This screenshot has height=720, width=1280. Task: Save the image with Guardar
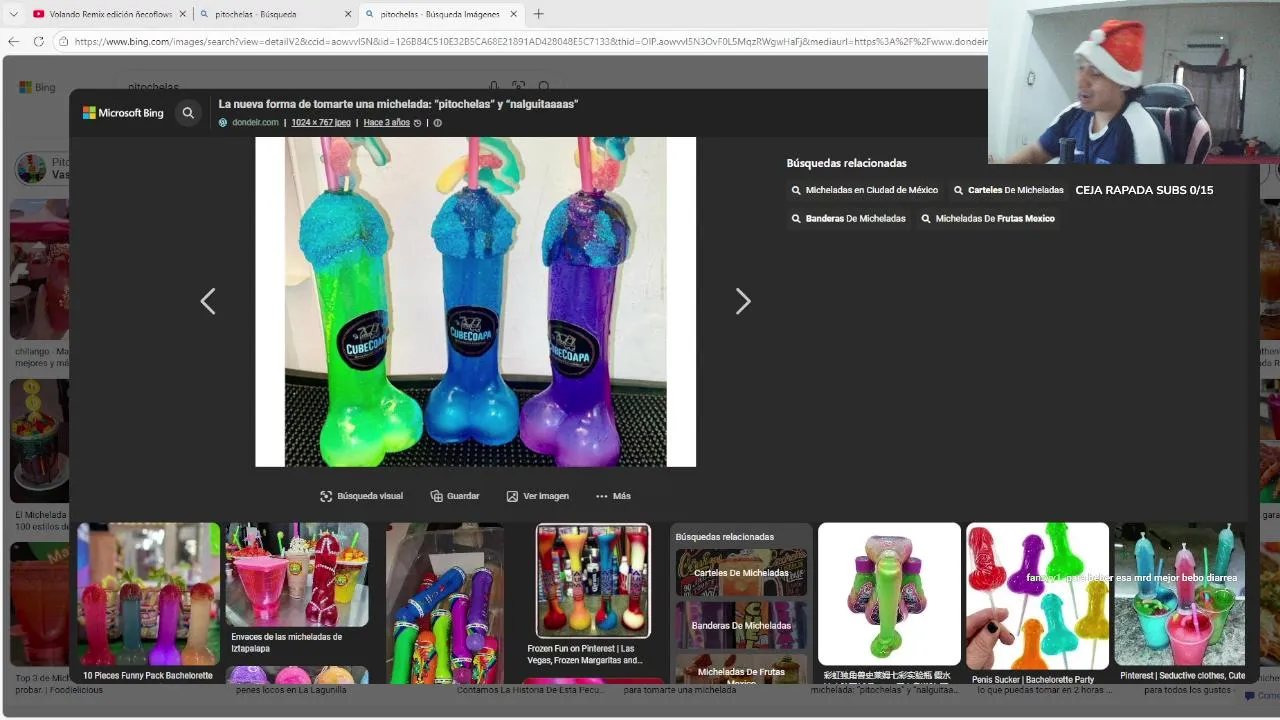(455, 496)
